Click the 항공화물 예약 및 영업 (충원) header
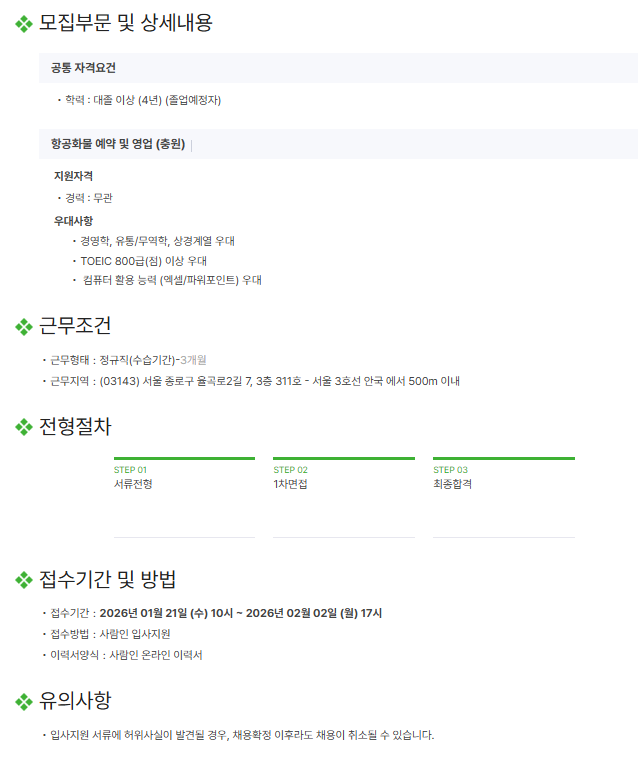The height and width of the screenshot is (757, 638). [118, 144]
